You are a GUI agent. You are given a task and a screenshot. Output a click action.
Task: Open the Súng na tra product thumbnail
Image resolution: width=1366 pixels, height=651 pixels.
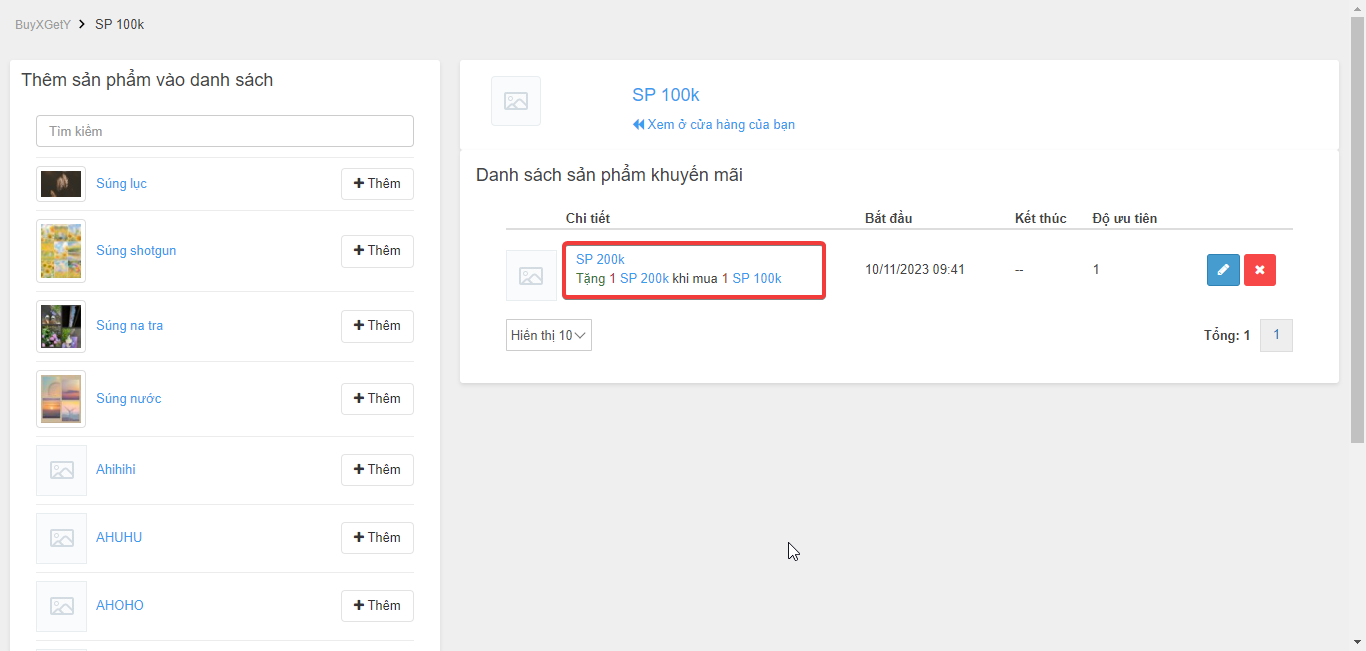click(x=61, y=326)
